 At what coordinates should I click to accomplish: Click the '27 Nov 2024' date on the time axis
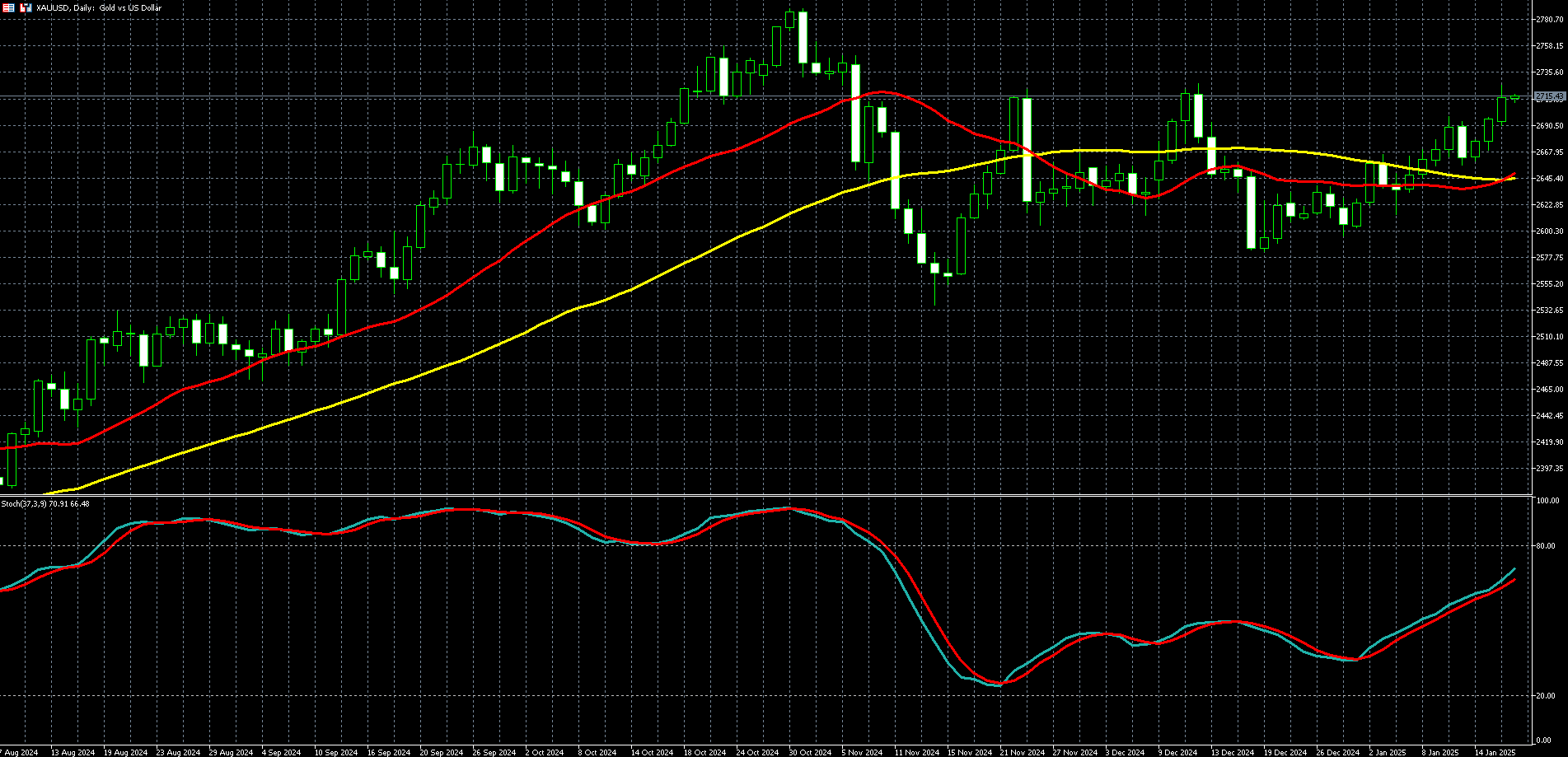click(x=1074, y=752)
